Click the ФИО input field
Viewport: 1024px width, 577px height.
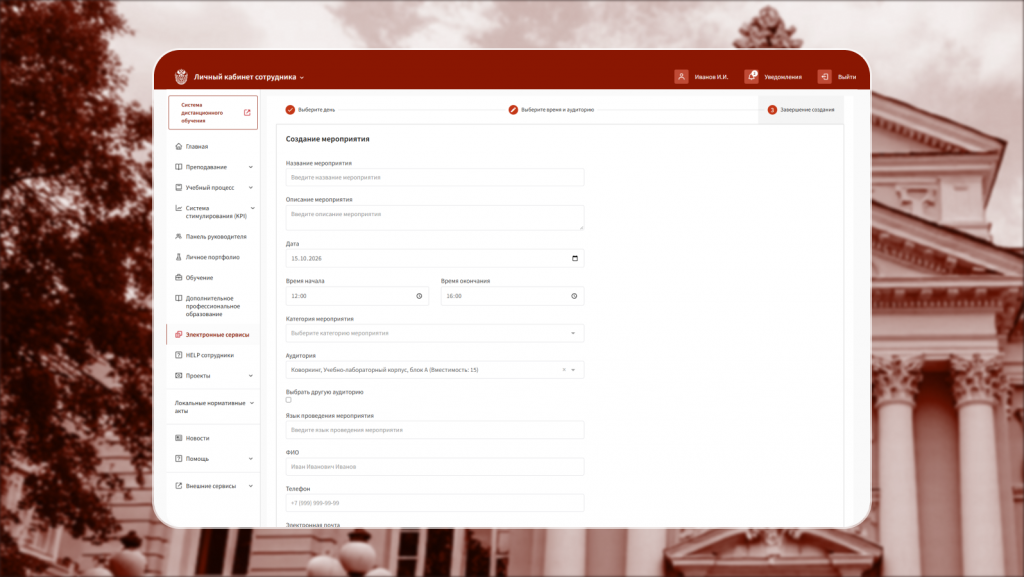coord(435,467)
